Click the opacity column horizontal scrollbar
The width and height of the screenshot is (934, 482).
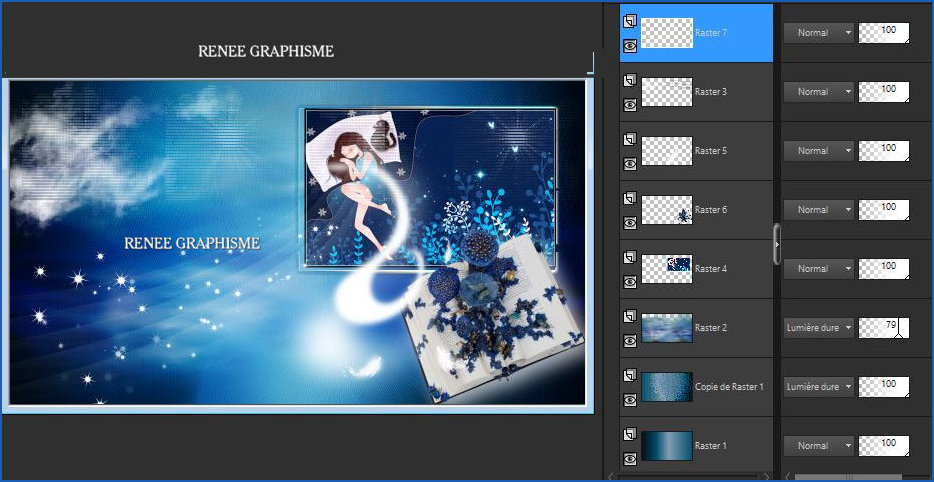pos(848,477)
